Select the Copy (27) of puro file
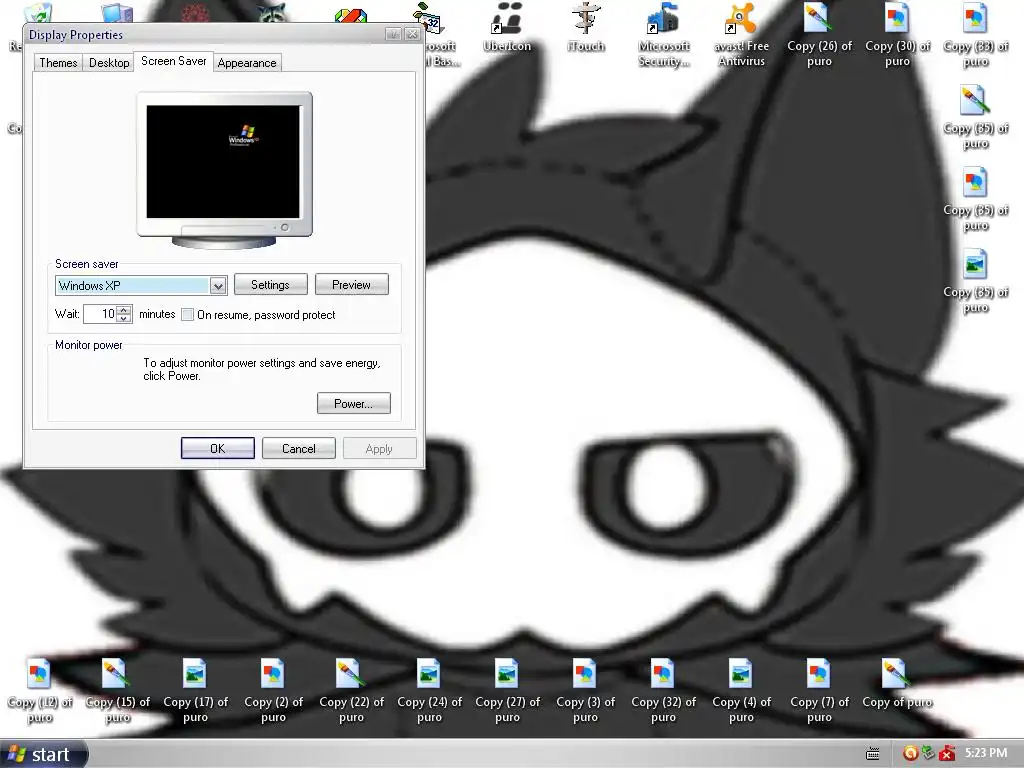 coord(507,691)
